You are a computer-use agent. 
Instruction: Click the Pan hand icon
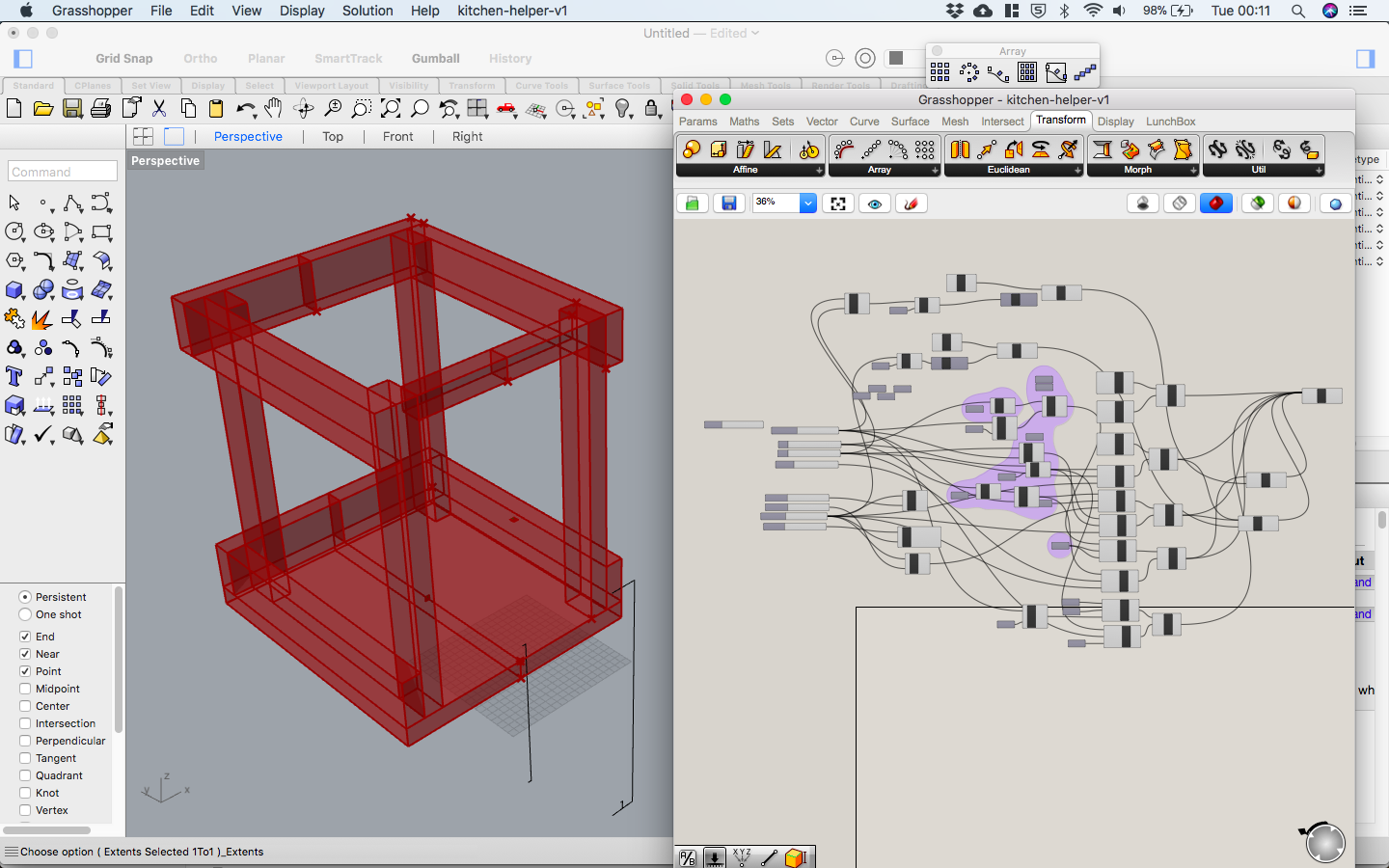click(x=274, y=108)
